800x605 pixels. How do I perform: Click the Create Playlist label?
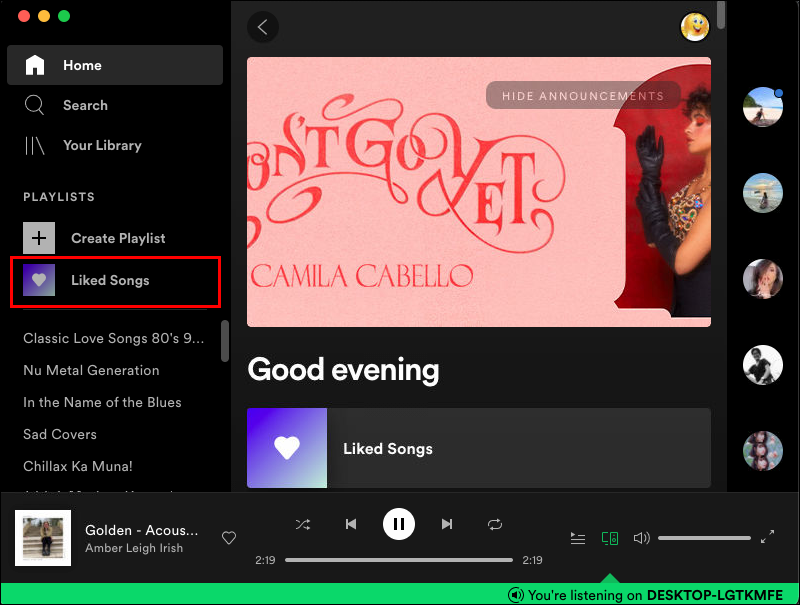pyautogui.click(x=118, y=238)
